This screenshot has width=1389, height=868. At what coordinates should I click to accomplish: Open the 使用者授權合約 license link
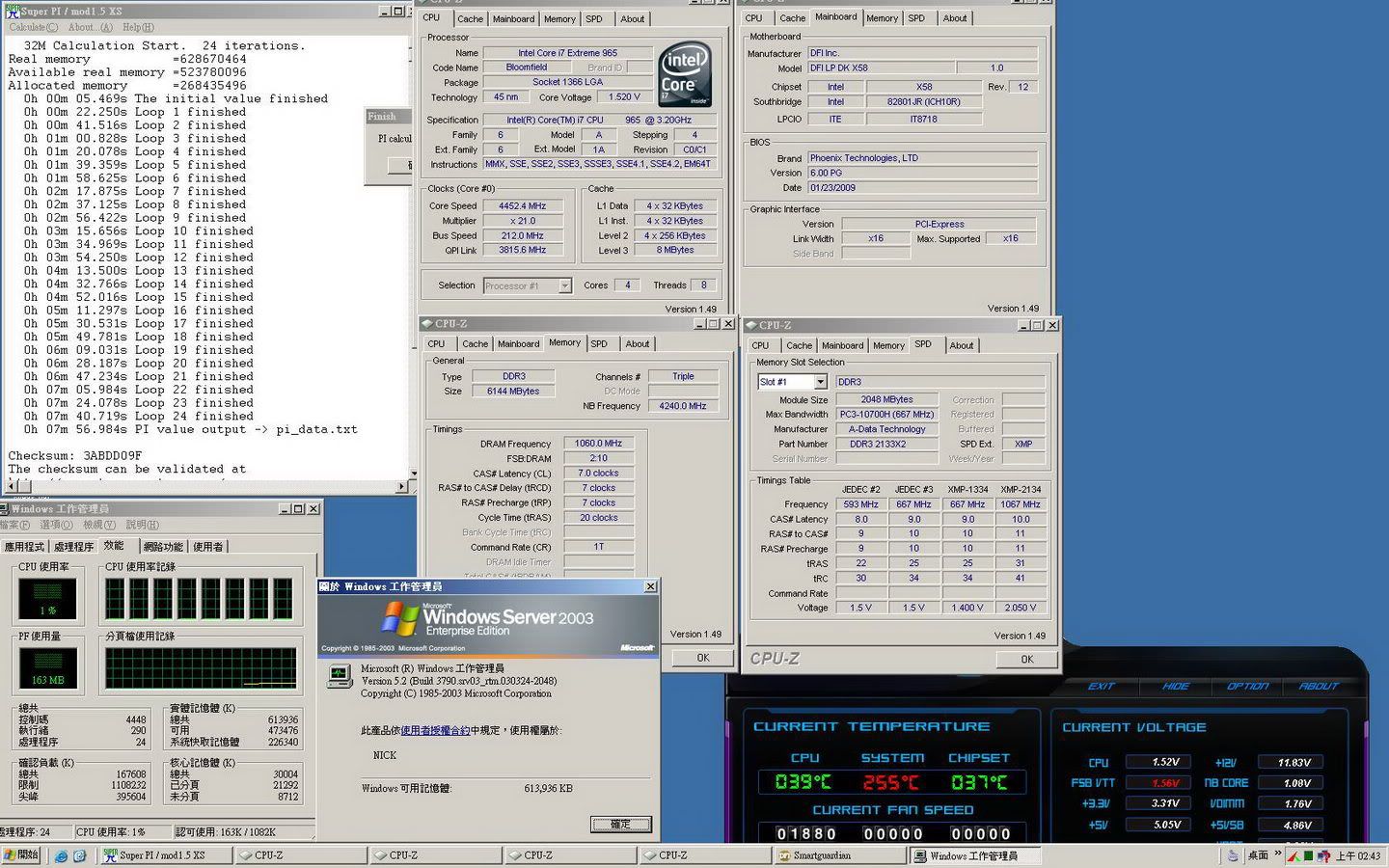pyautogui.click(x=435, y=731)
